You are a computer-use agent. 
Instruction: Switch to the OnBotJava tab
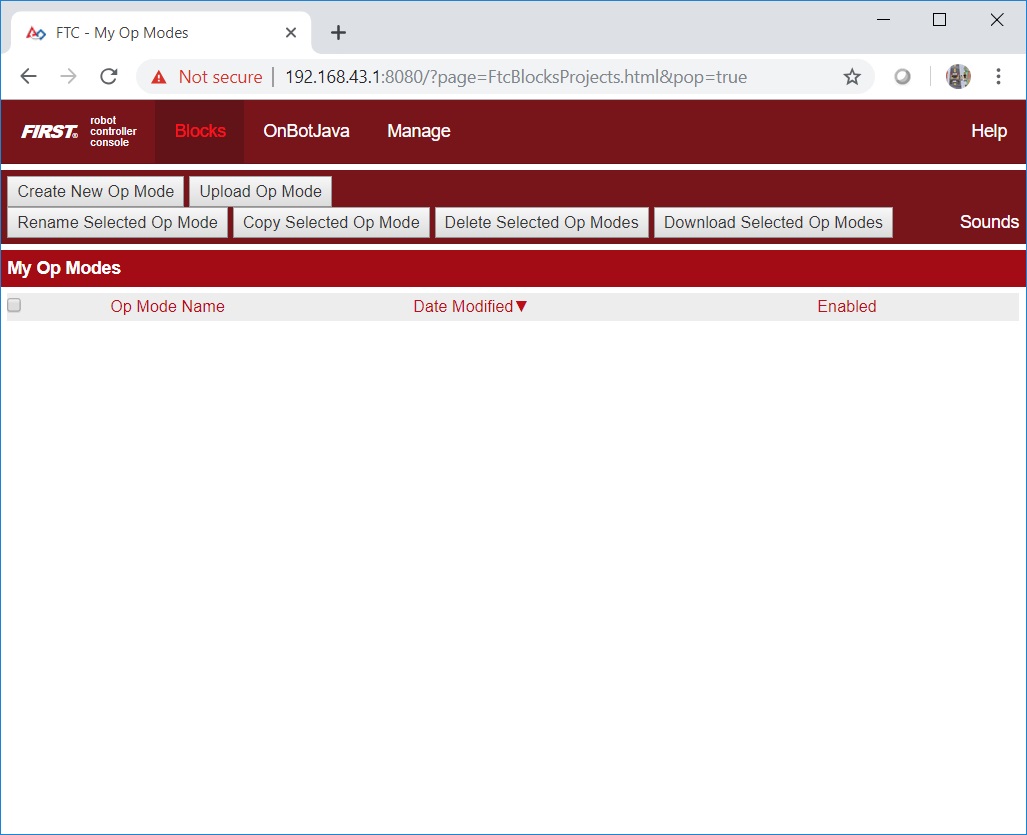click(306, 131)
